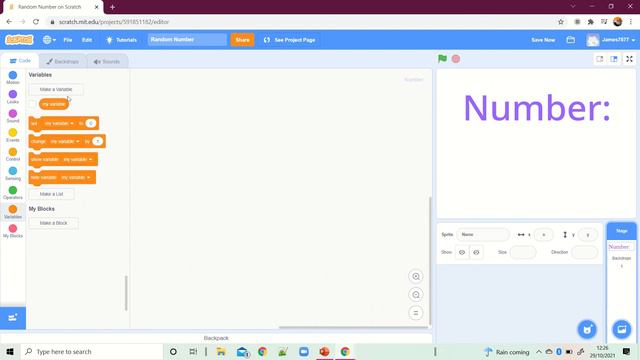Screen dimensions: 640x360
Task: Click the block palette scrollbar
Action: [x=126, y=293]
